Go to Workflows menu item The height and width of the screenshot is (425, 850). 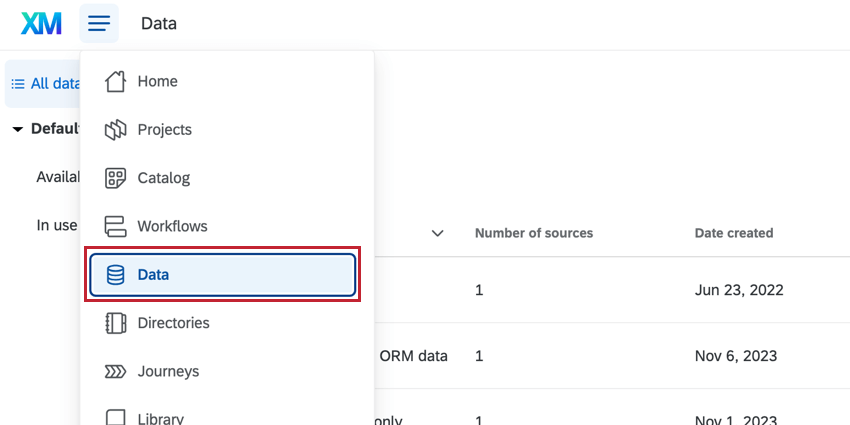172,226
